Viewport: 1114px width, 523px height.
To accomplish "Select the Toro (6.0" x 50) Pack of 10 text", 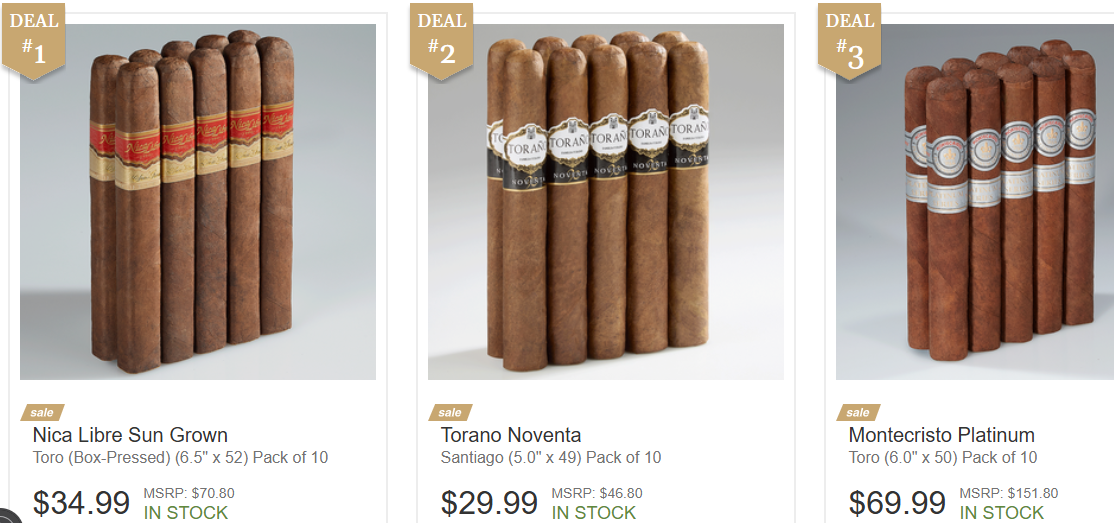I will pyautogui.click(x=943, y=458).
